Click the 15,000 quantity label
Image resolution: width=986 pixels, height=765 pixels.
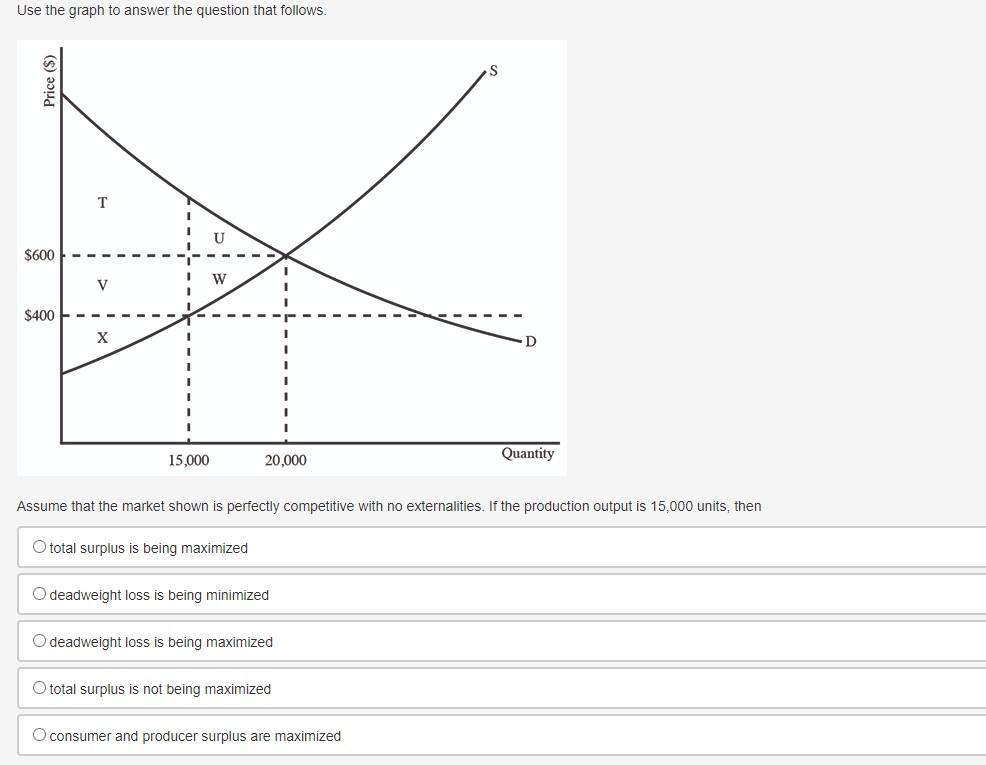[188, 461]
